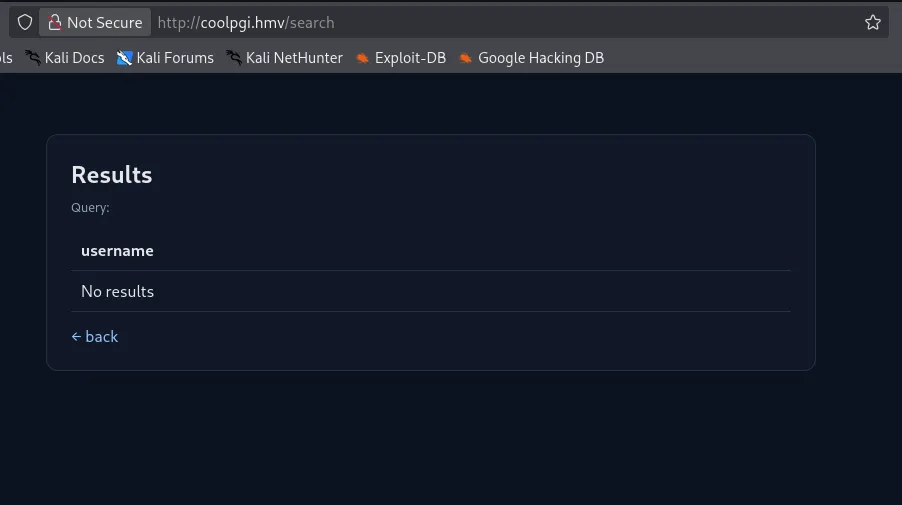
Task: Open the Kali Forums bookmark label
Action: tap(175, 58)
